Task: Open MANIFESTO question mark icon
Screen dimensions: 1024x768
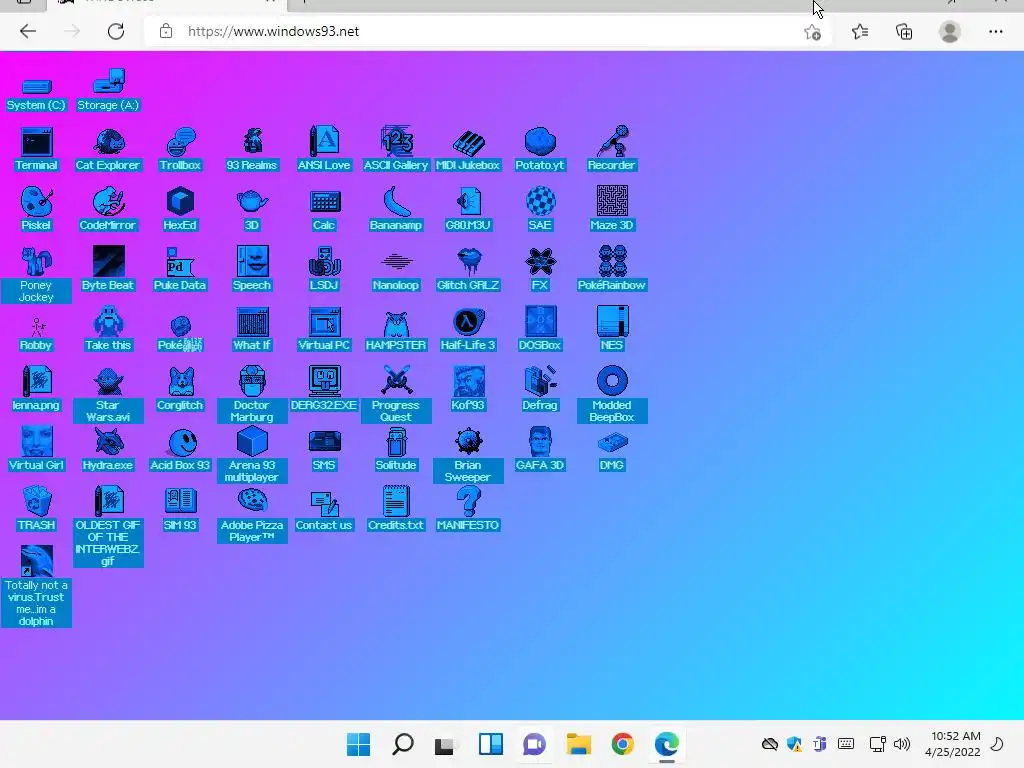Action: [x=468, y=510]
